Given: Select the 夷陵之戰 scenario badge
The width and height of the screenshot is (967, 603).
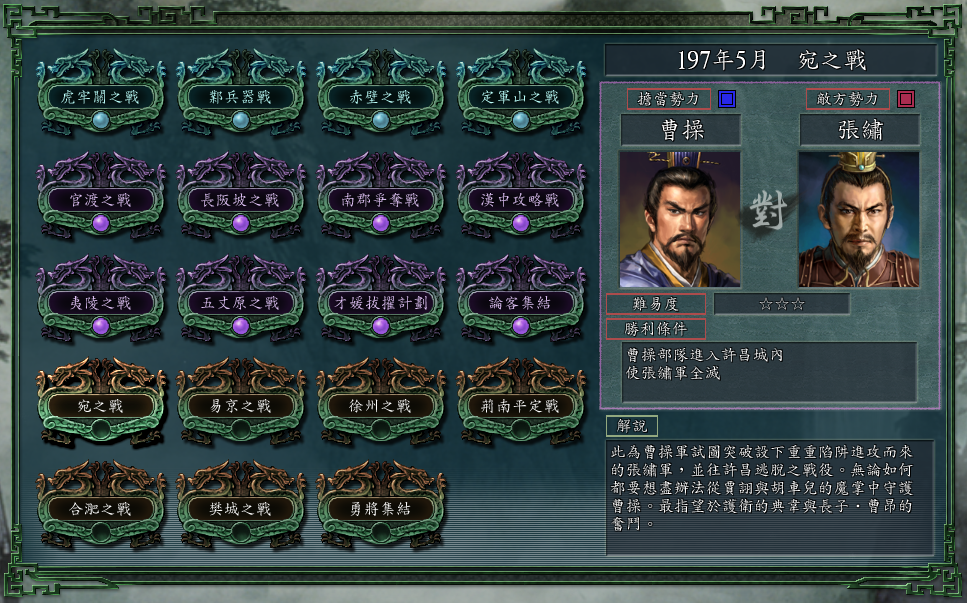Looking at the screenshot, I should pyautogui.click(x=101, y=298).
